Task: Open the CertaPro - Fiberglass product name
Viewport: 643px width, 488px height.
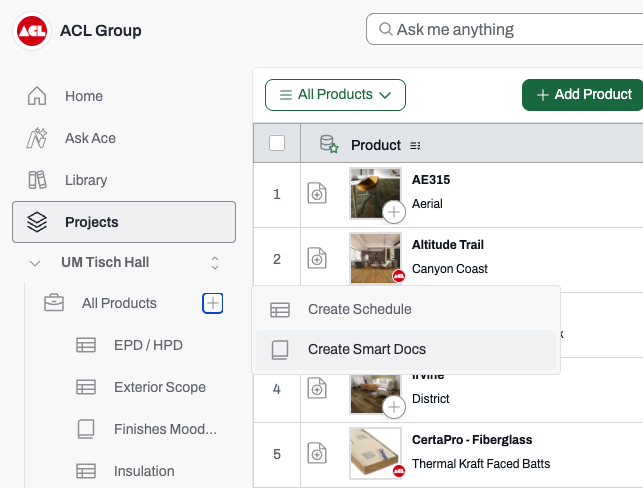Action: pos(472,440)
